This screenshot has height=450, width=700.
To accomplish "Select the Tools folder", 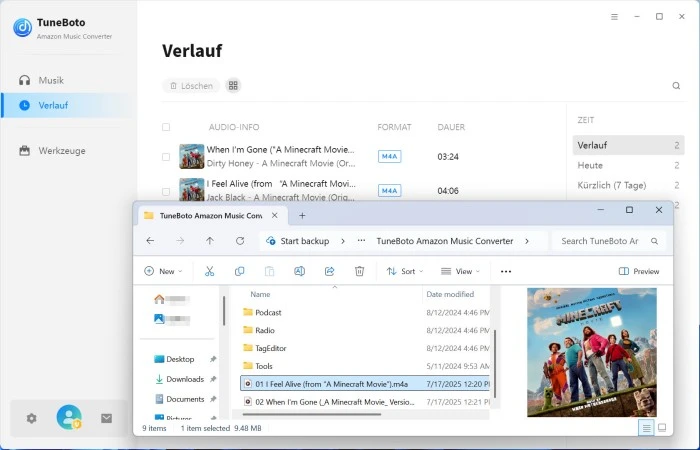I will (263, 366).
